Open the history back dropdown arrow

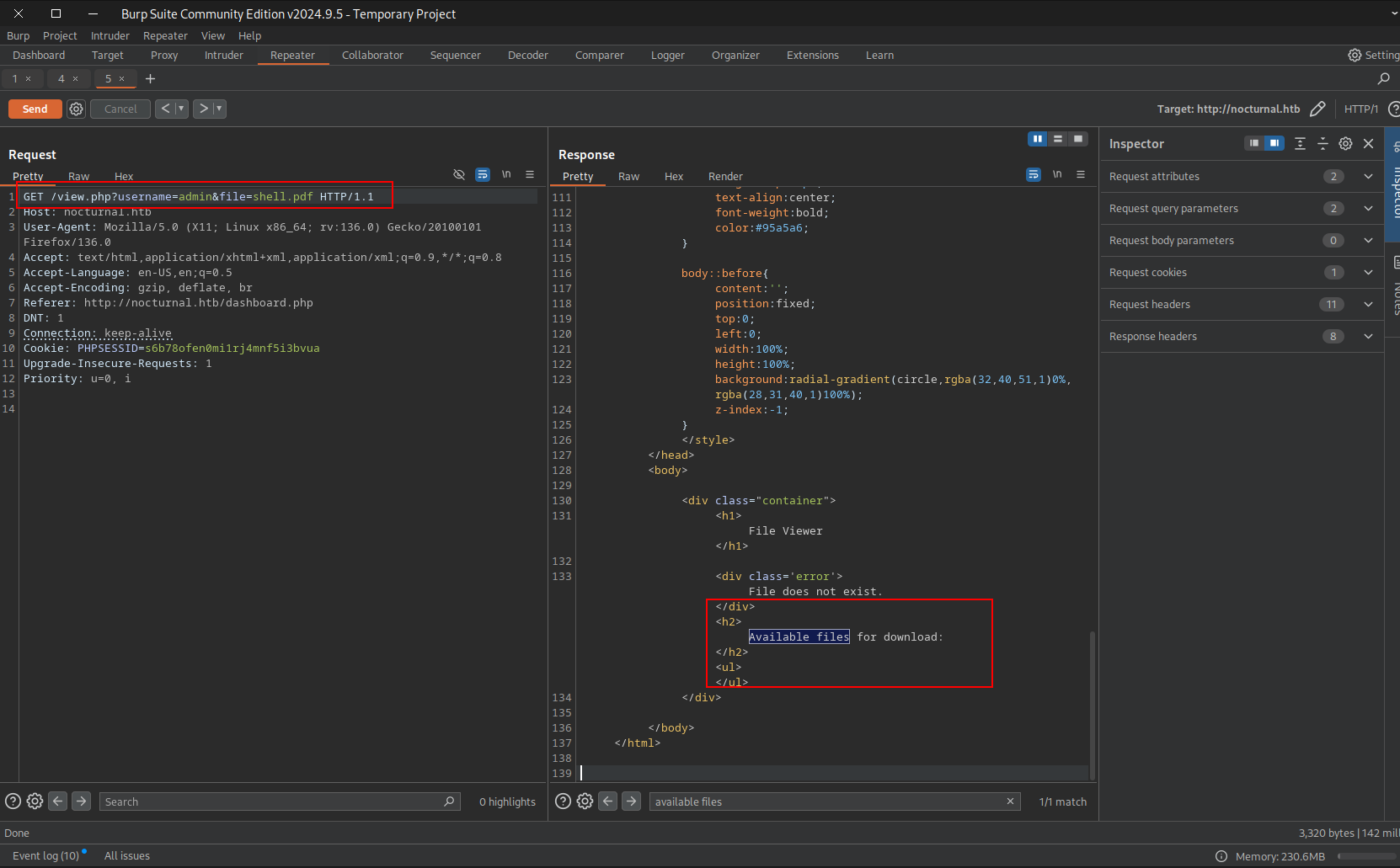coord(181,109)
